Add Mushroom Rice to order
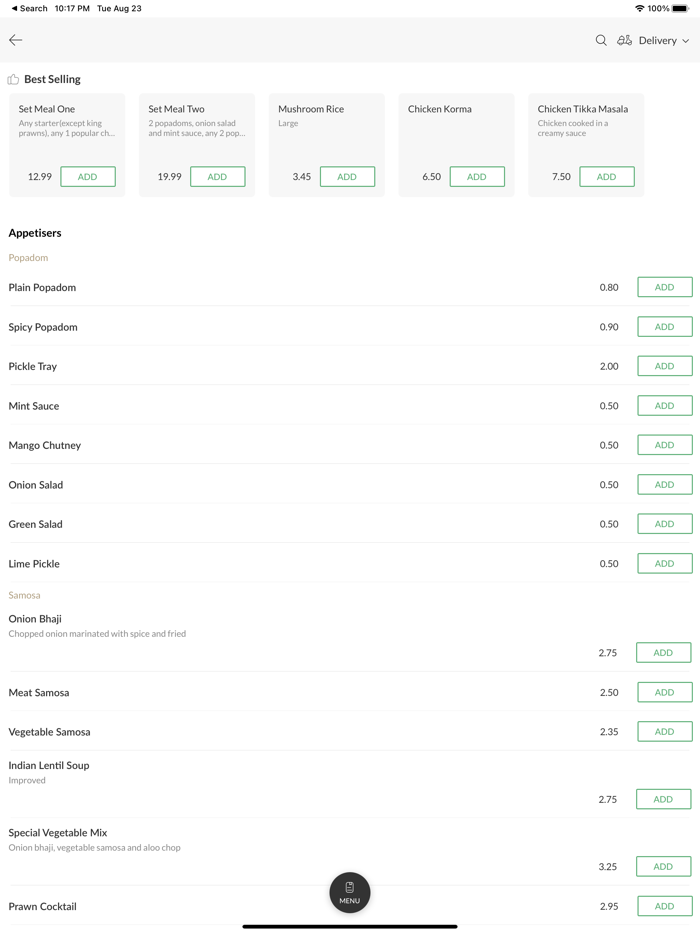The image size is (700, 934). [x=347, y=177]
